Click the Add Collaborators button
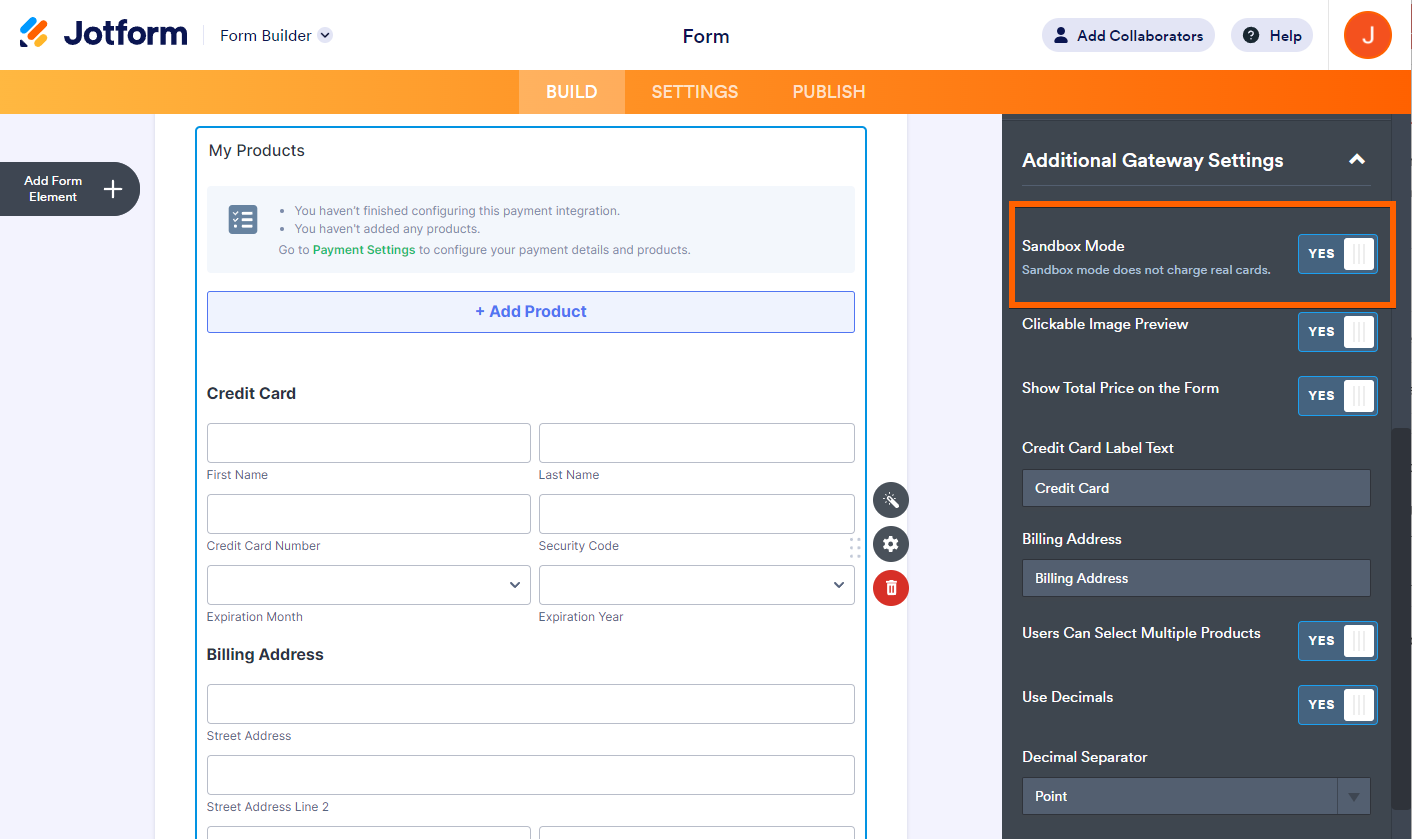Image resolution: width=1412 pixels, height=839 pixels. point(1128,36)
